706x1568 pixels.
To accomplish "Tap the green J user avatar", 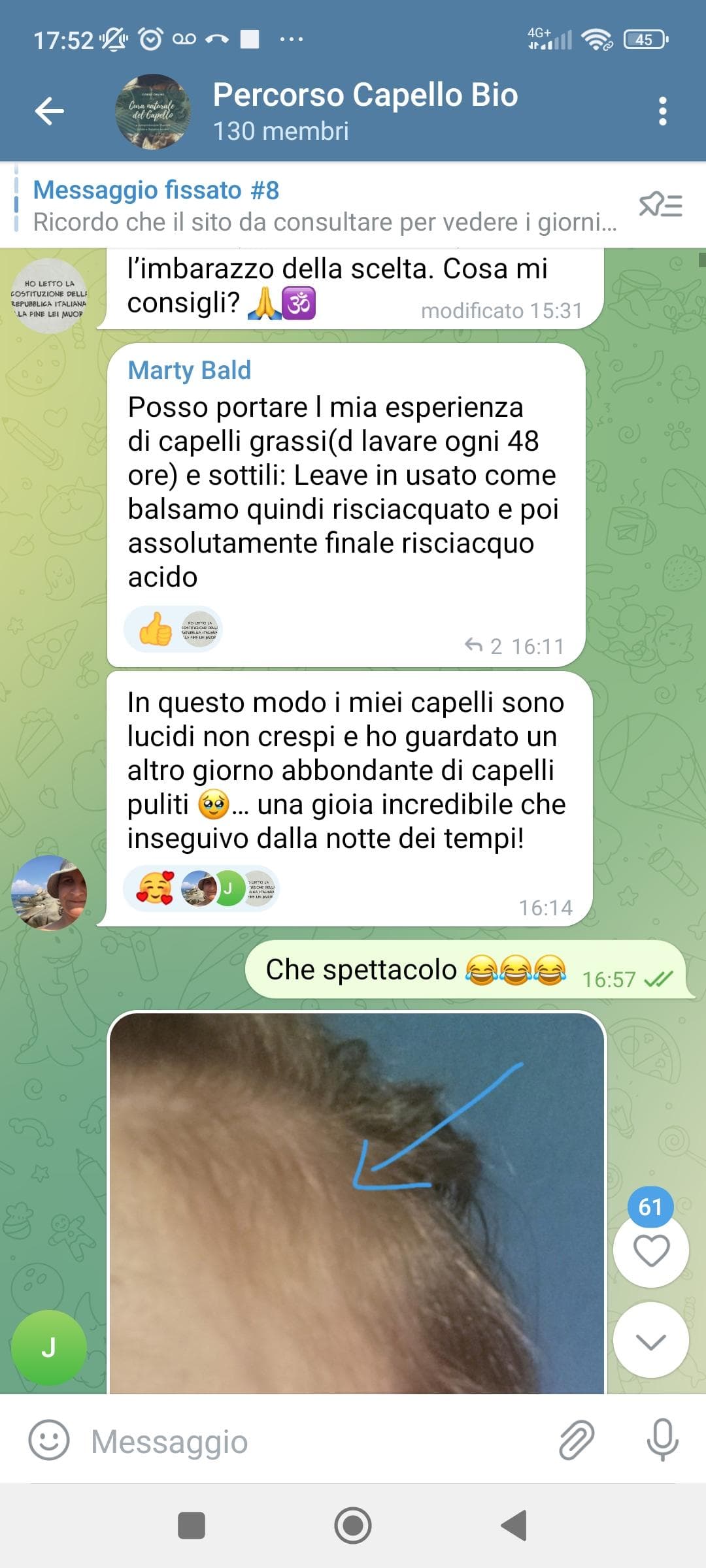I will [49, 1348].
